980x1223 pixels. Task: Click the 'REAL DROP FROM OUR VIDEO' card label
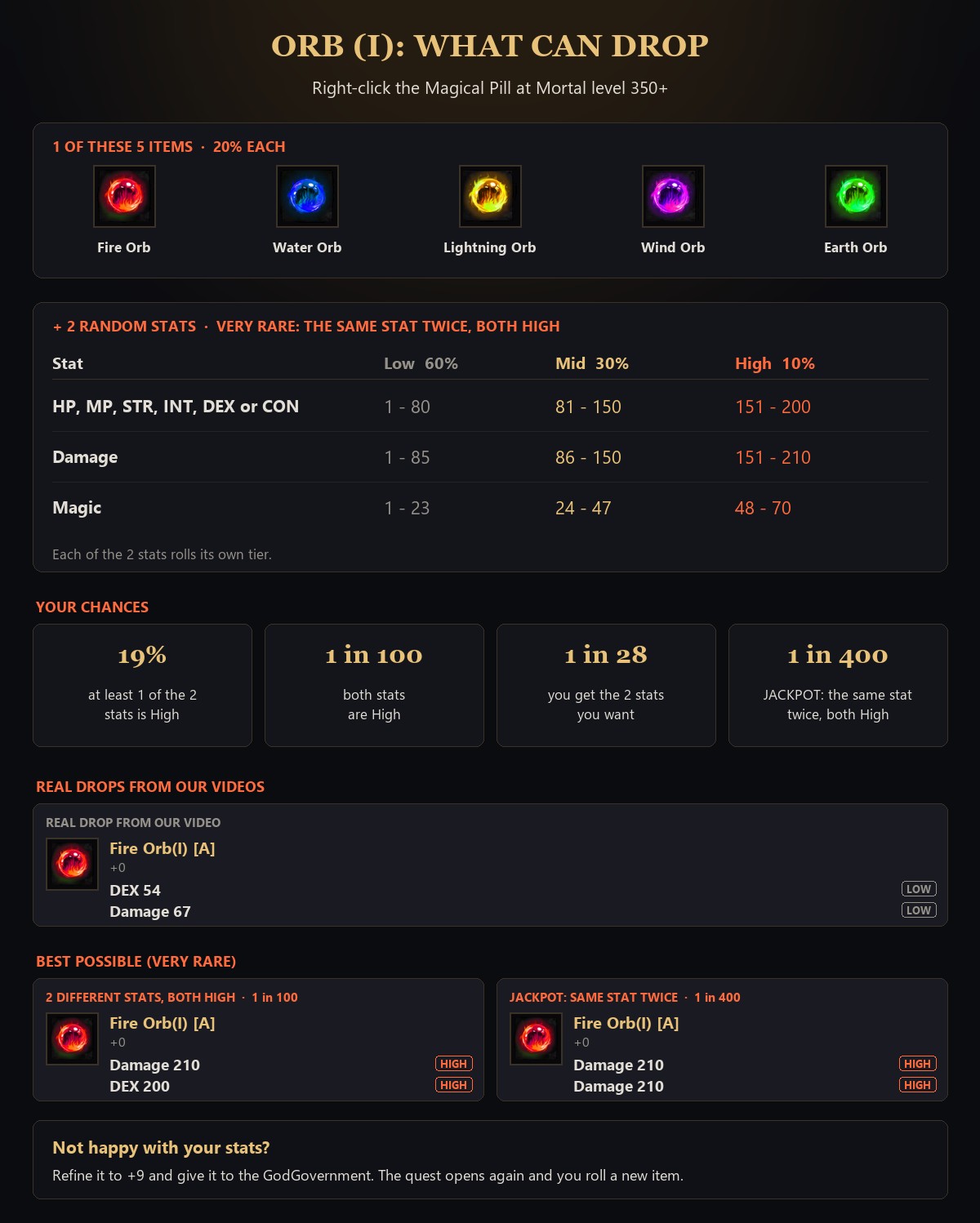tap(133, 823)
